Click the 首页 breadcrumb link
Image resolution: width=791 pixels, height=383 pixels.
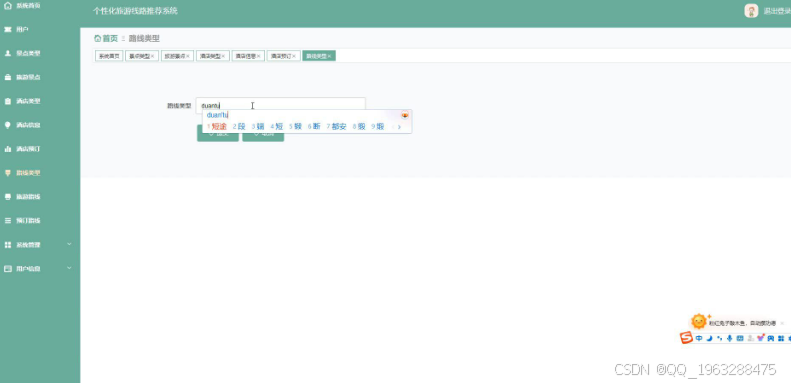tap(110, 38)
